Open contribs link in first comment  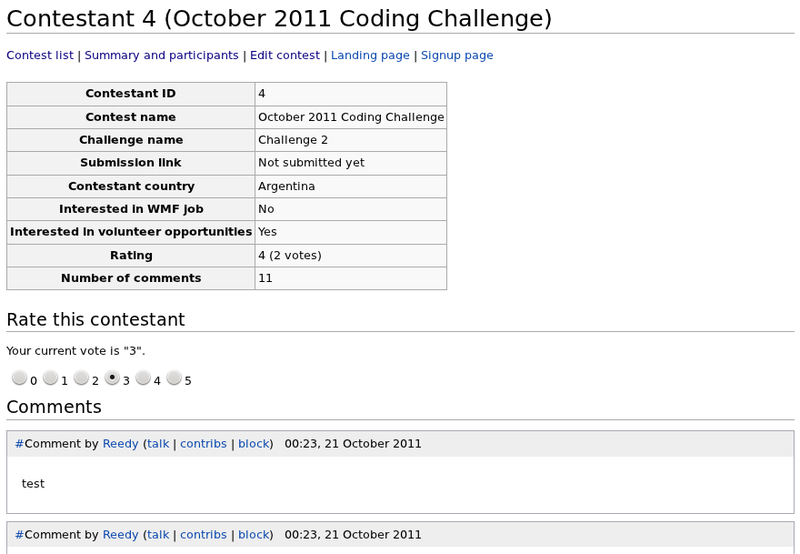[204, 444]
